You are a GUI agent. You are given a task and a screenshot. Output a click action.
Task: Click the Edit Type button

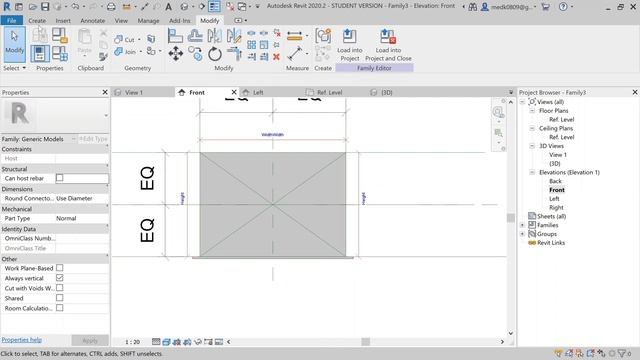click(x=93, y=139)
